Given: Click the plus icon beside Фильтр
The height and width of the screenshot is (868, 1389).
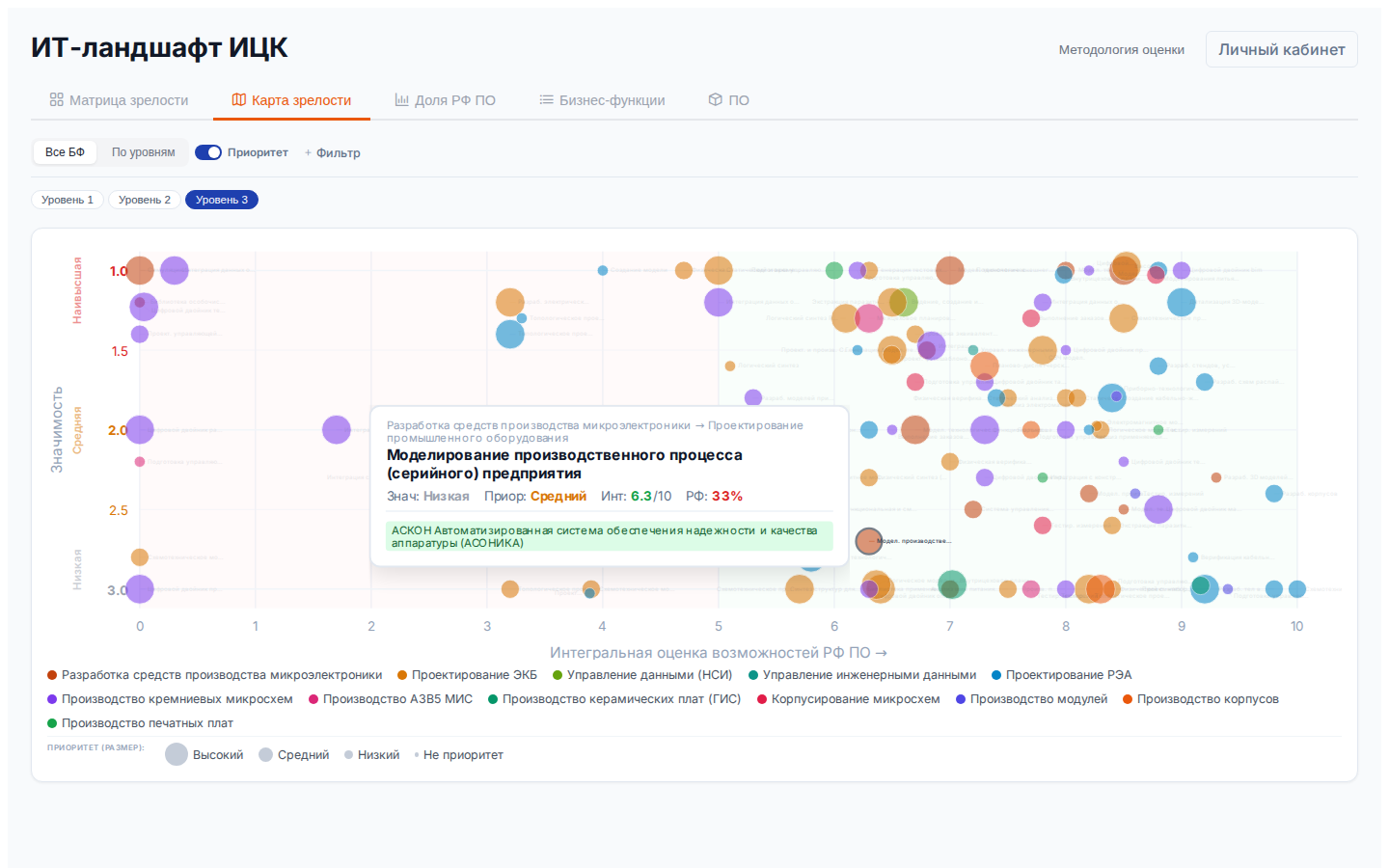Looking at the screenshot, I should (x=309, y=152).
